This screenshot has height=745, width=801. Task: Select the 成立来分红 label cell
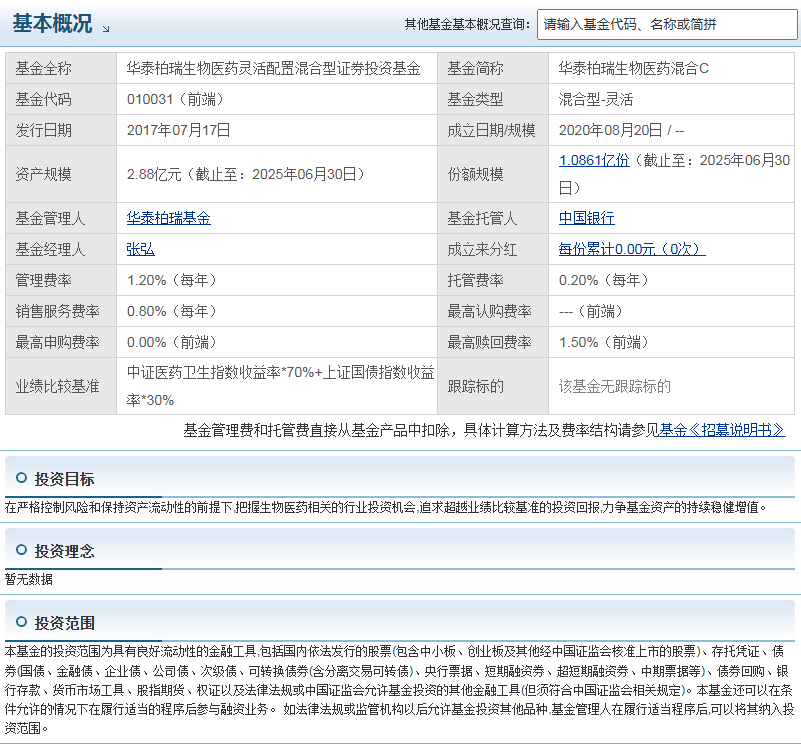tap(493, 249)
